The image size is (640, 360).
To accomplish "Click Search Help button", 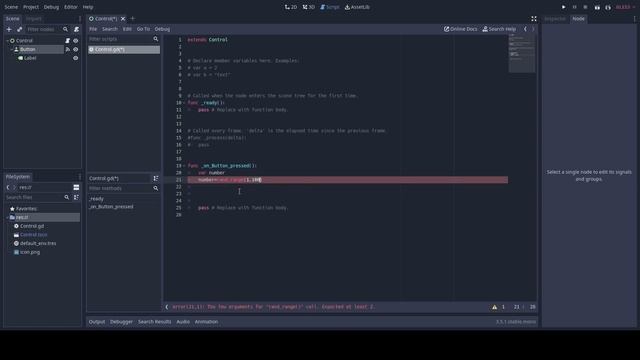I will tap(499, 29).
